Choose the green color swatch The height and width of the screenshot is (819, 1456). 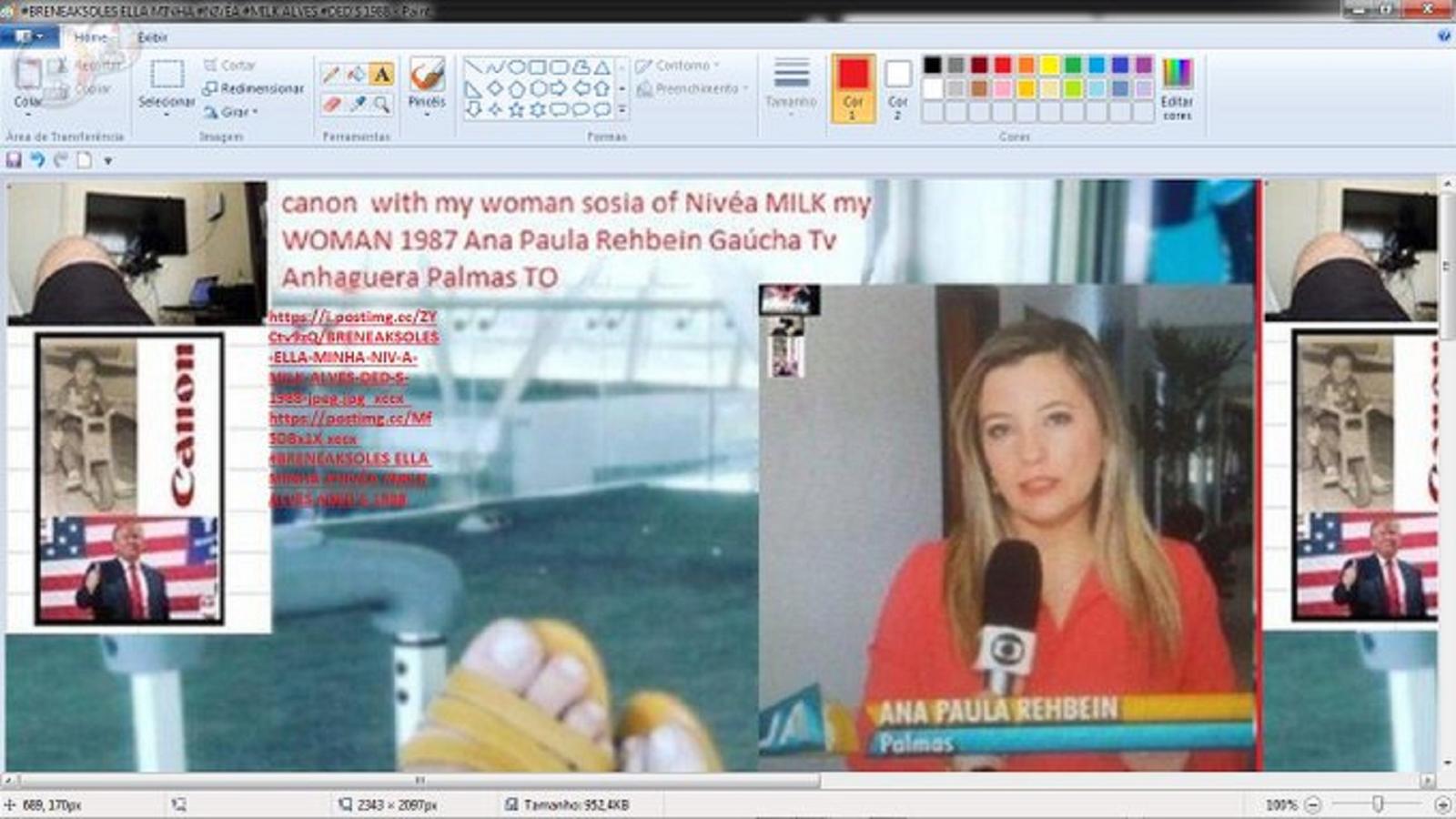pos(1073,66)
